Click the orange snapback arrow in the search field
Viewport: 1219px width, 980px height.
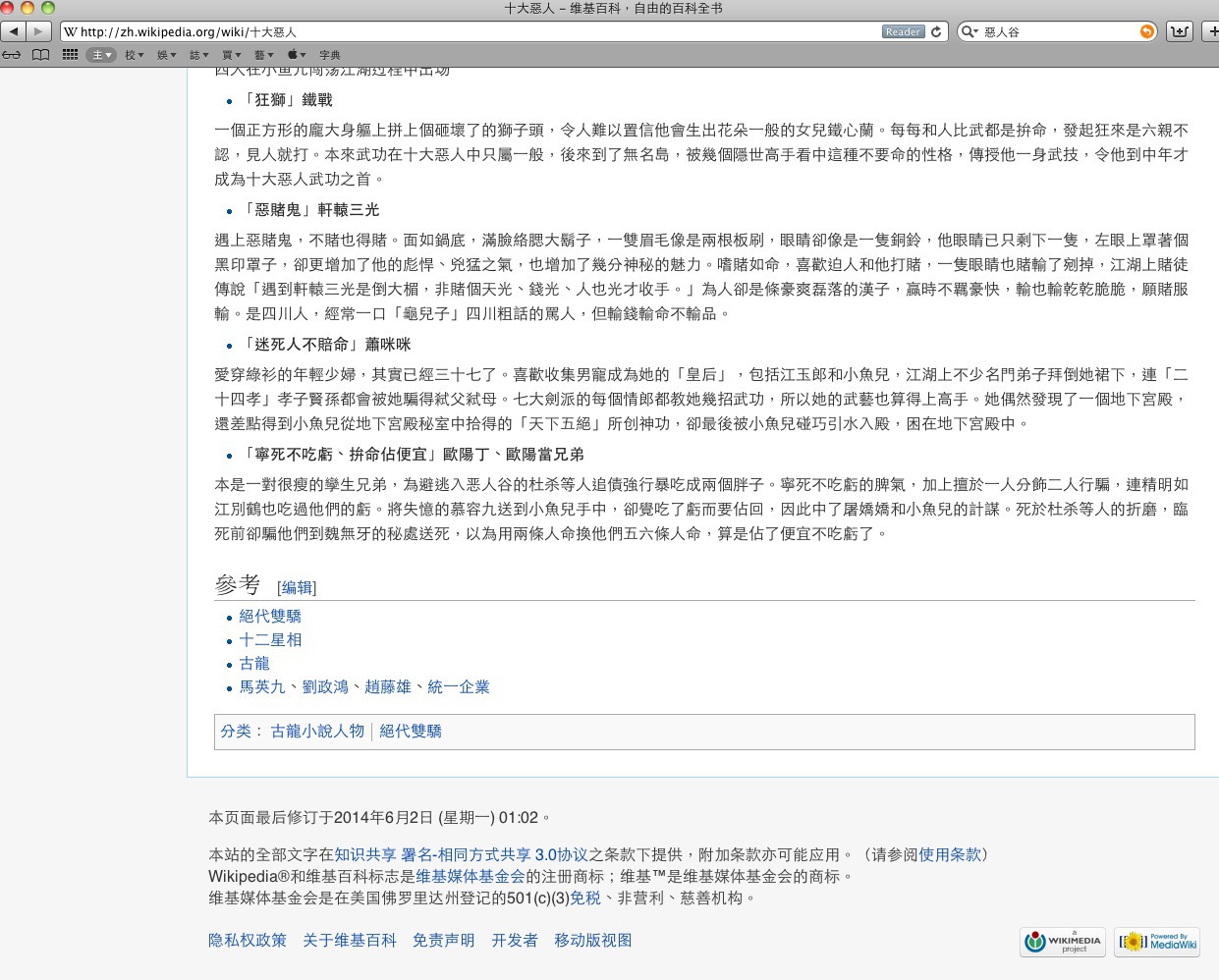click(1146, 31)
